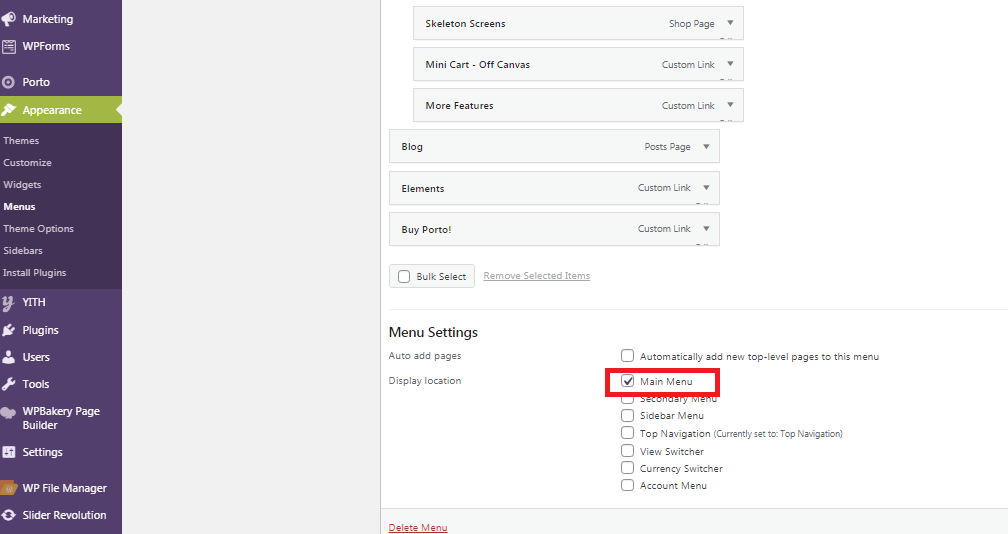Select the Buy Porto! menu item bar
The width and height of the screenshot is (1008, 534).
(x=554, y=229)
